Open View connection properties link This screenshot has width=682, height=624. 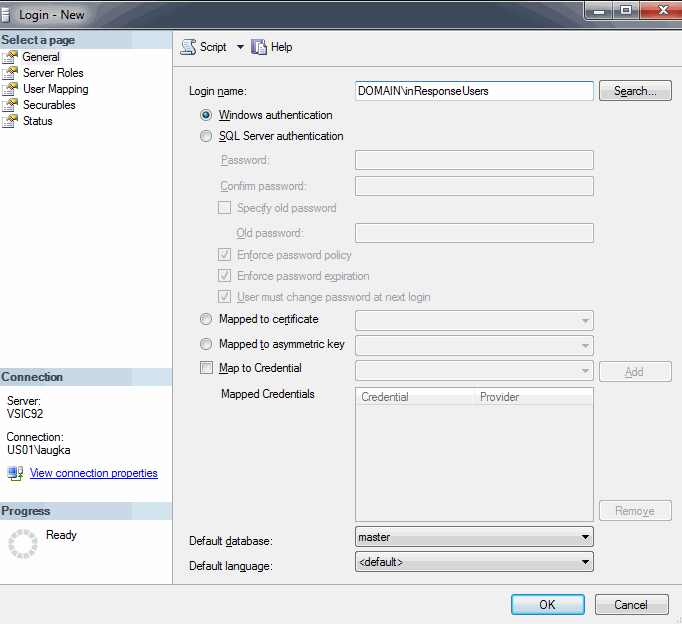coord(94,473)
